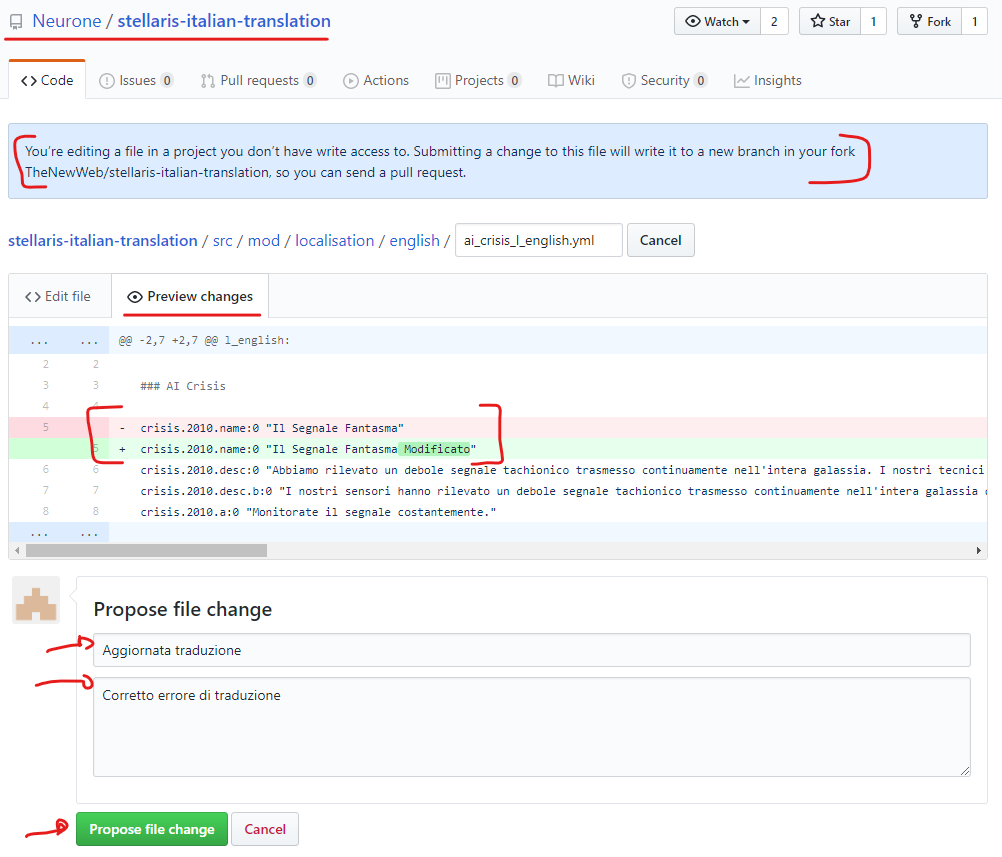Fork the repository

tap(930, 22)
